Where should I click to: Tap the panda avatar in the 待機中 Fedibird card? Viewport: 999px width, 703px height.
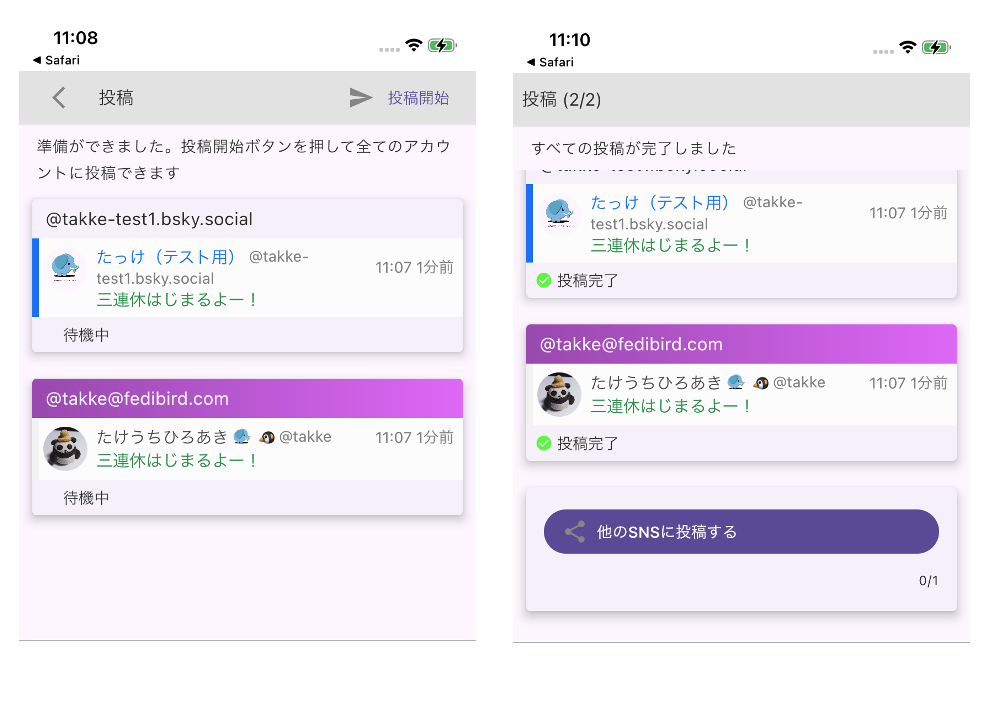click(66, 448)
